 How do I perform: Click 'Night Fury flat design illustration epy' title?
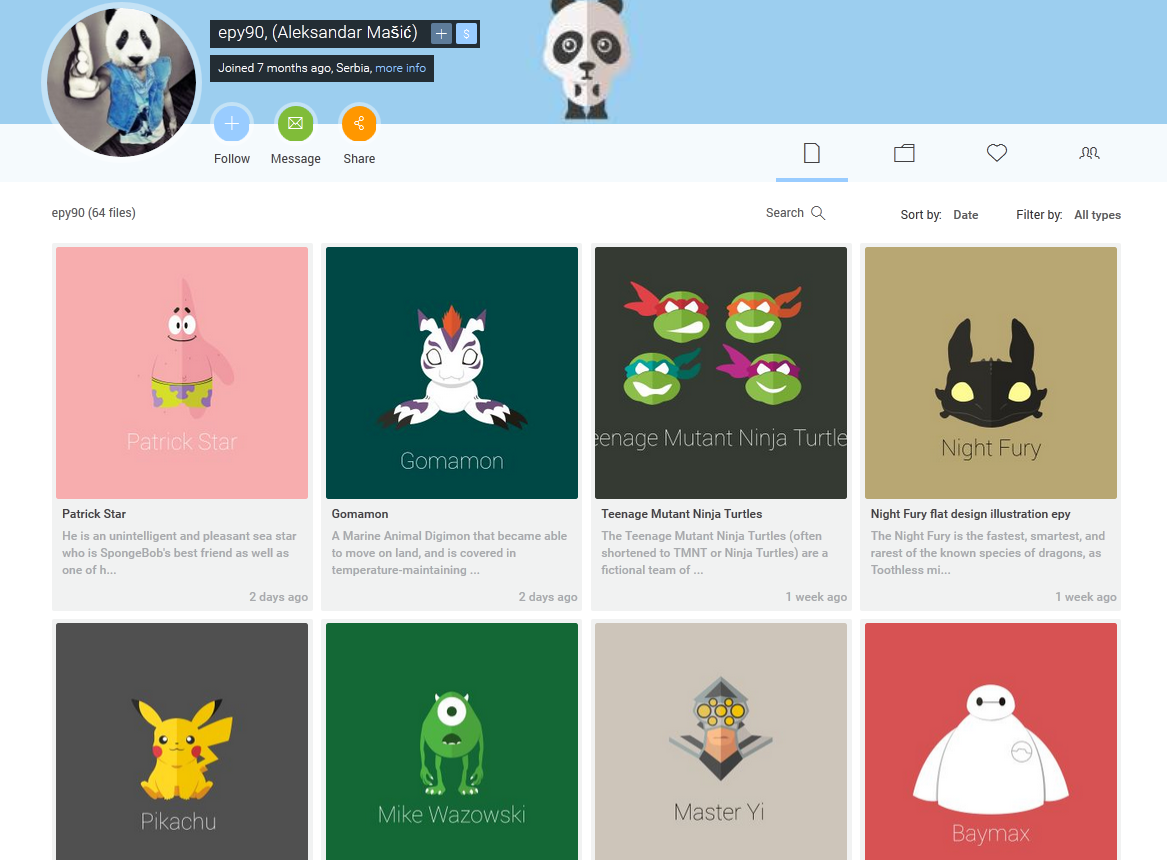coord(971,514)
